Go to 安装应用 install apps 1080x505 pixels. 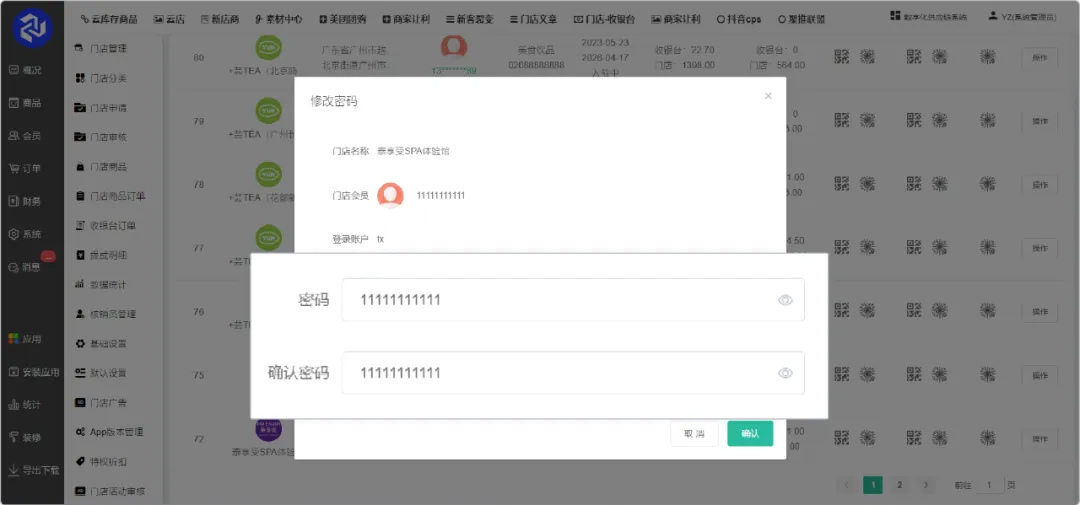[x=33, y=372]
